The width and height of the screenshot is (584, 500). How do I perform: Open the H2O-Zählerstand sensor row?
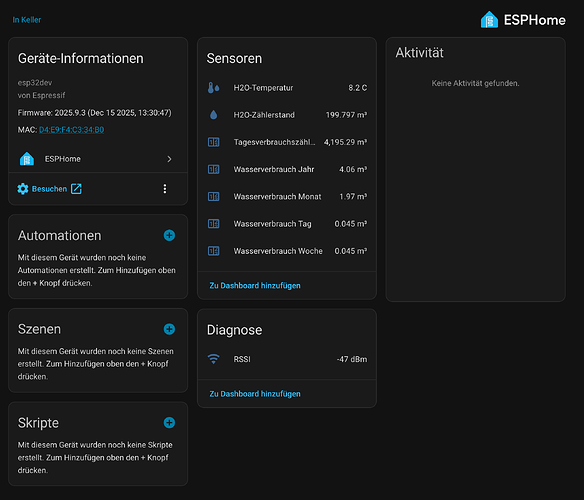pos(287,115)
